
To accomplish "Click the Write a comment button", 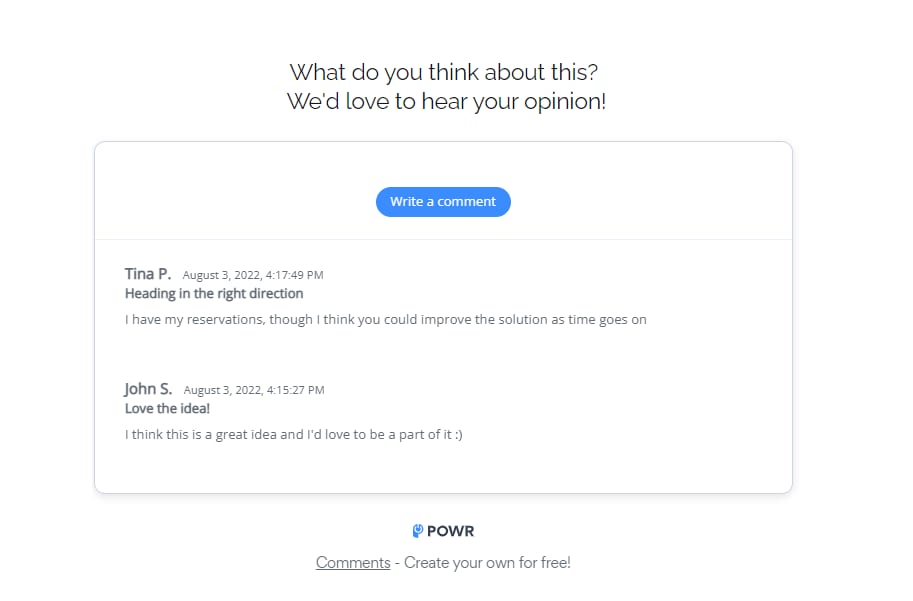I will pyautogui.click(x=443, y=201).
